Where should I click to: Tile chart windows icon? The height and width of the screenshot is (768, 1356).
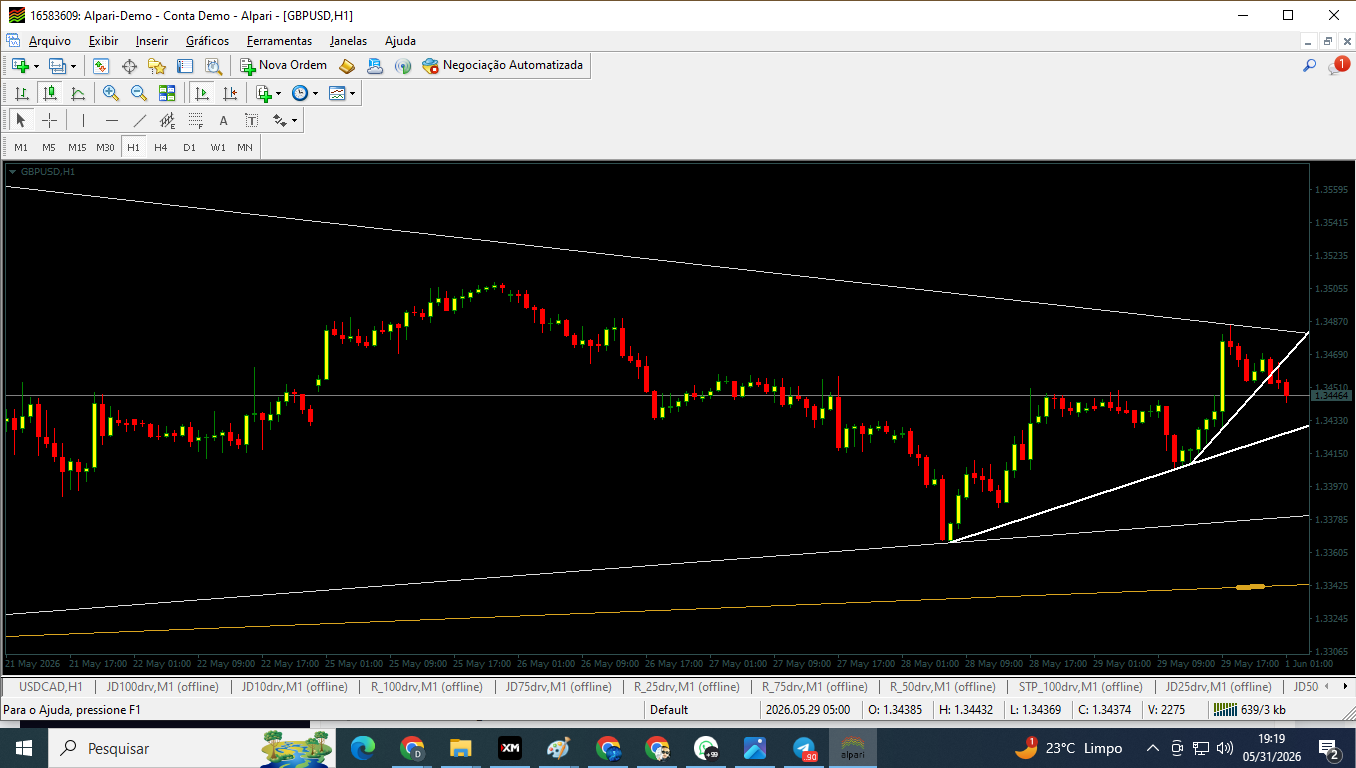167,93
